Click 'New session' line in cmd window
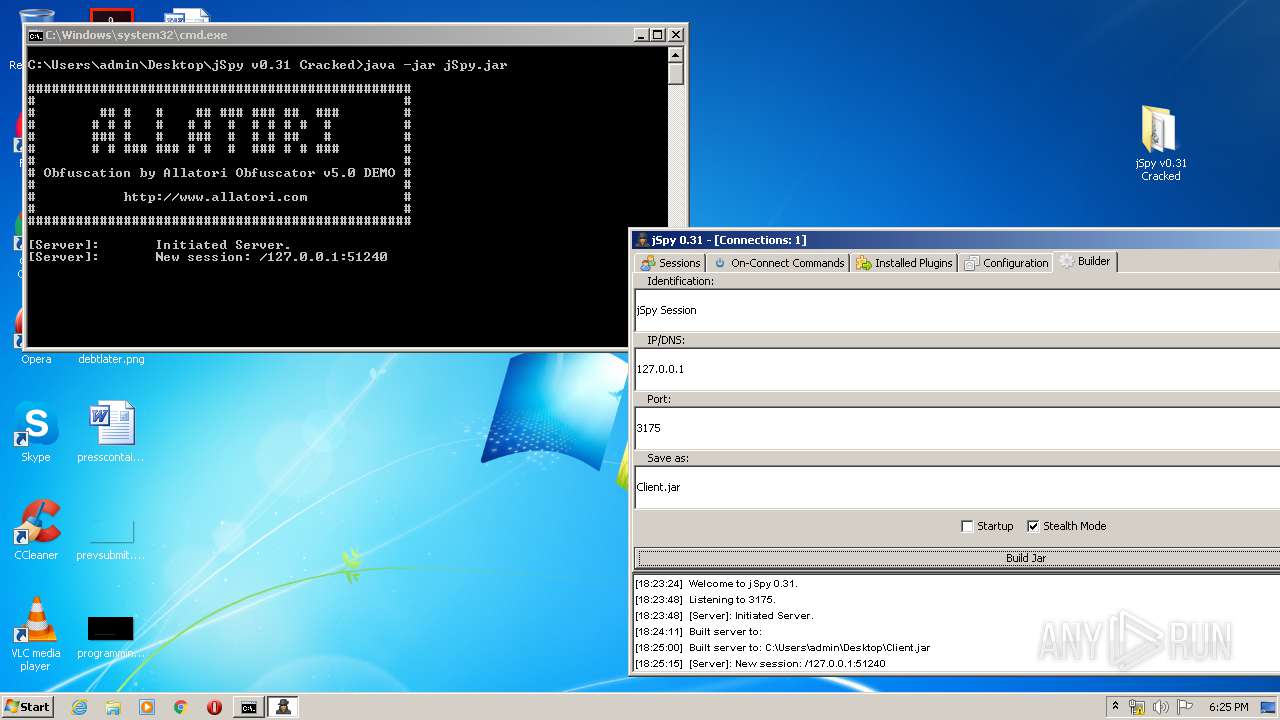Screen dimensions: 1280x720 coord(208,257)
